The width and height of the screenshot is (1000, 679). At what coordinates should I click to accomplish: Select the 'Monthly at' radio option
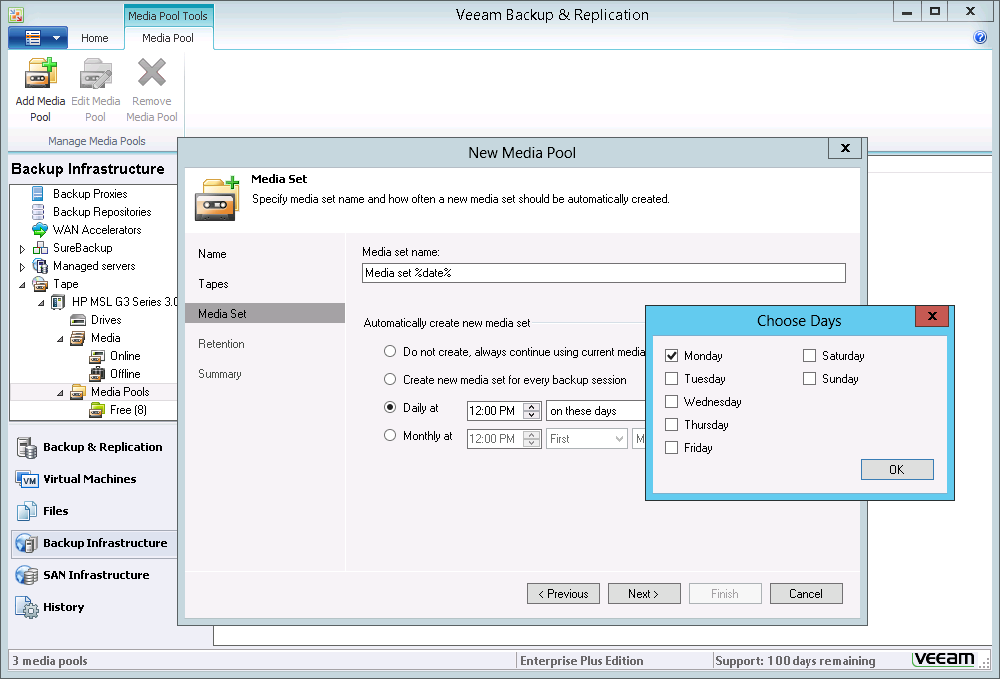point(390,435)
